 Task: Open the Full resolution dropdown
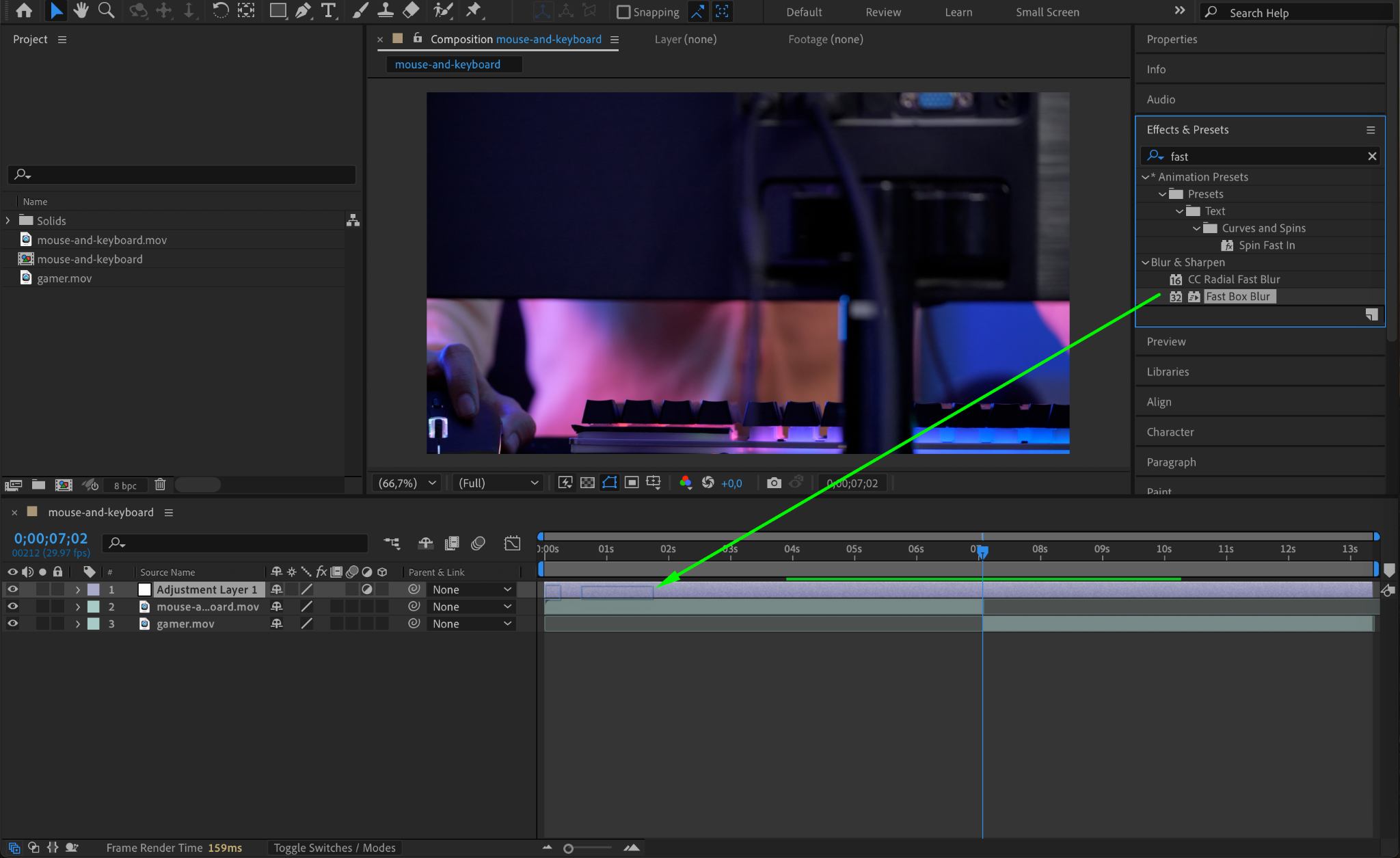click(498, 483)
